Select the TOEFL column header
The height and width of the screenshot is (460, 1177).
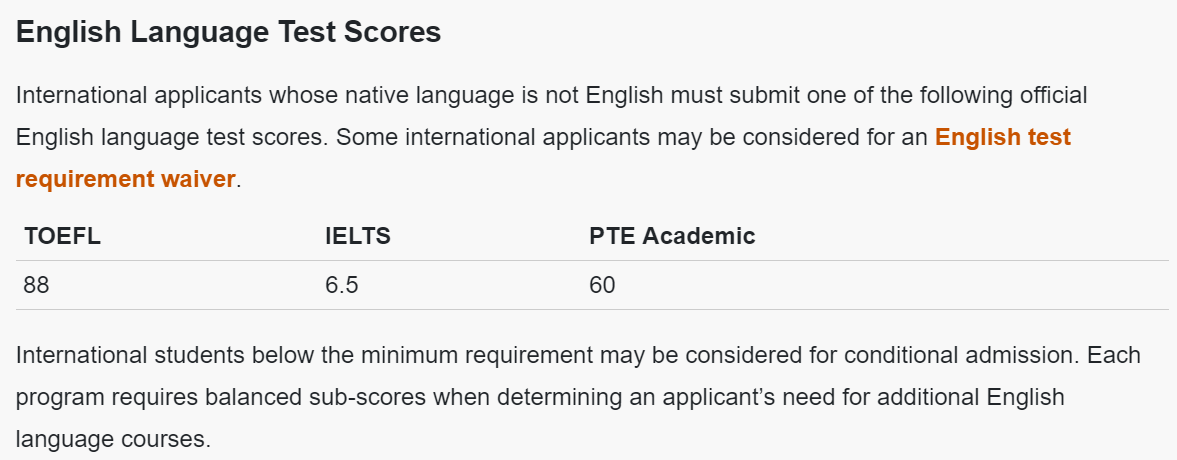point(62,236)
